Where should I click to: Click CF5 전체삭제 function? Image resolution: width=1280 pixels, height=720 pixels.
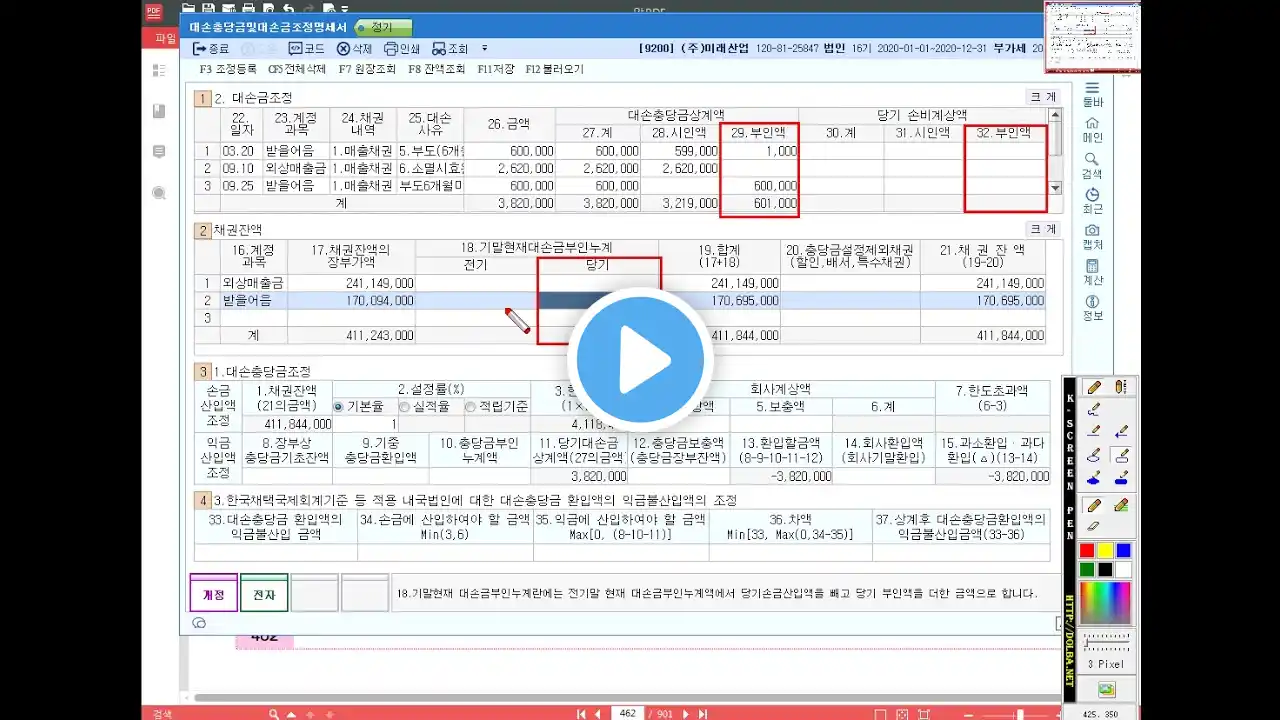[297, 69]
